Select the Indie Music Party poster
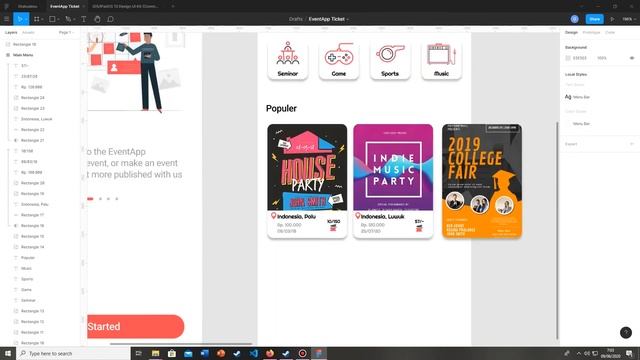The width and height of the screenshot is (640, 360). click(393, 167)
